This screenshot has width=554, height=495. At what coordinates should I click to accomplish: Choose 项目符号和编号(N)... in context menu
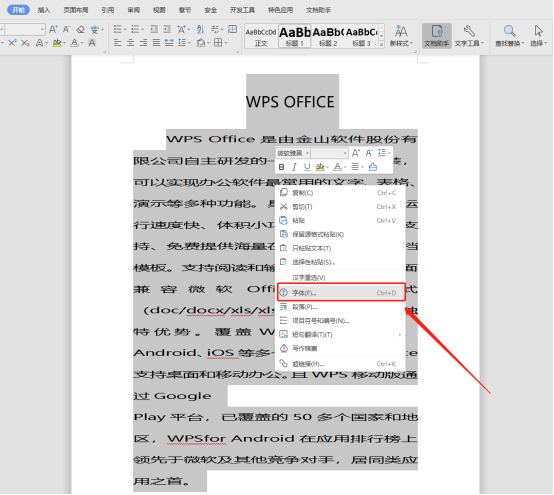pos(340,321)
